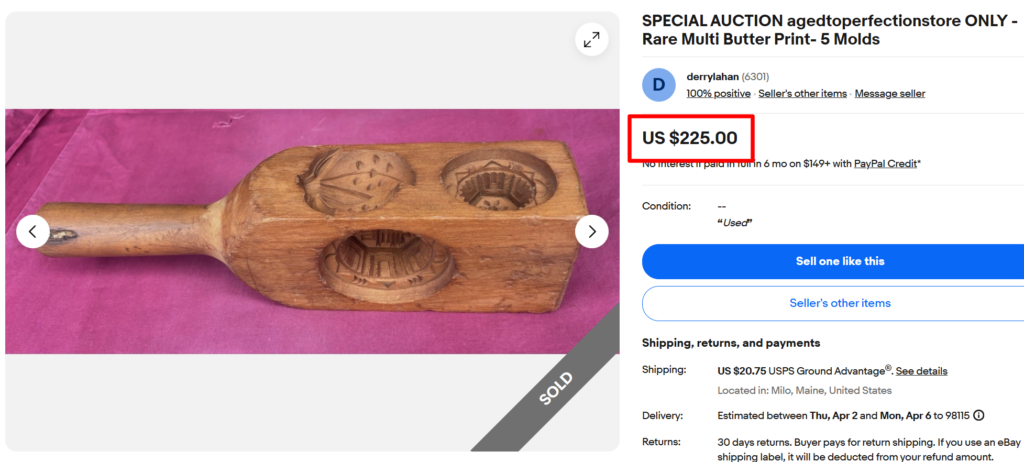Click the 'Used' condition text
This screenshot has height=462, width=1024.
pos(735,222)
